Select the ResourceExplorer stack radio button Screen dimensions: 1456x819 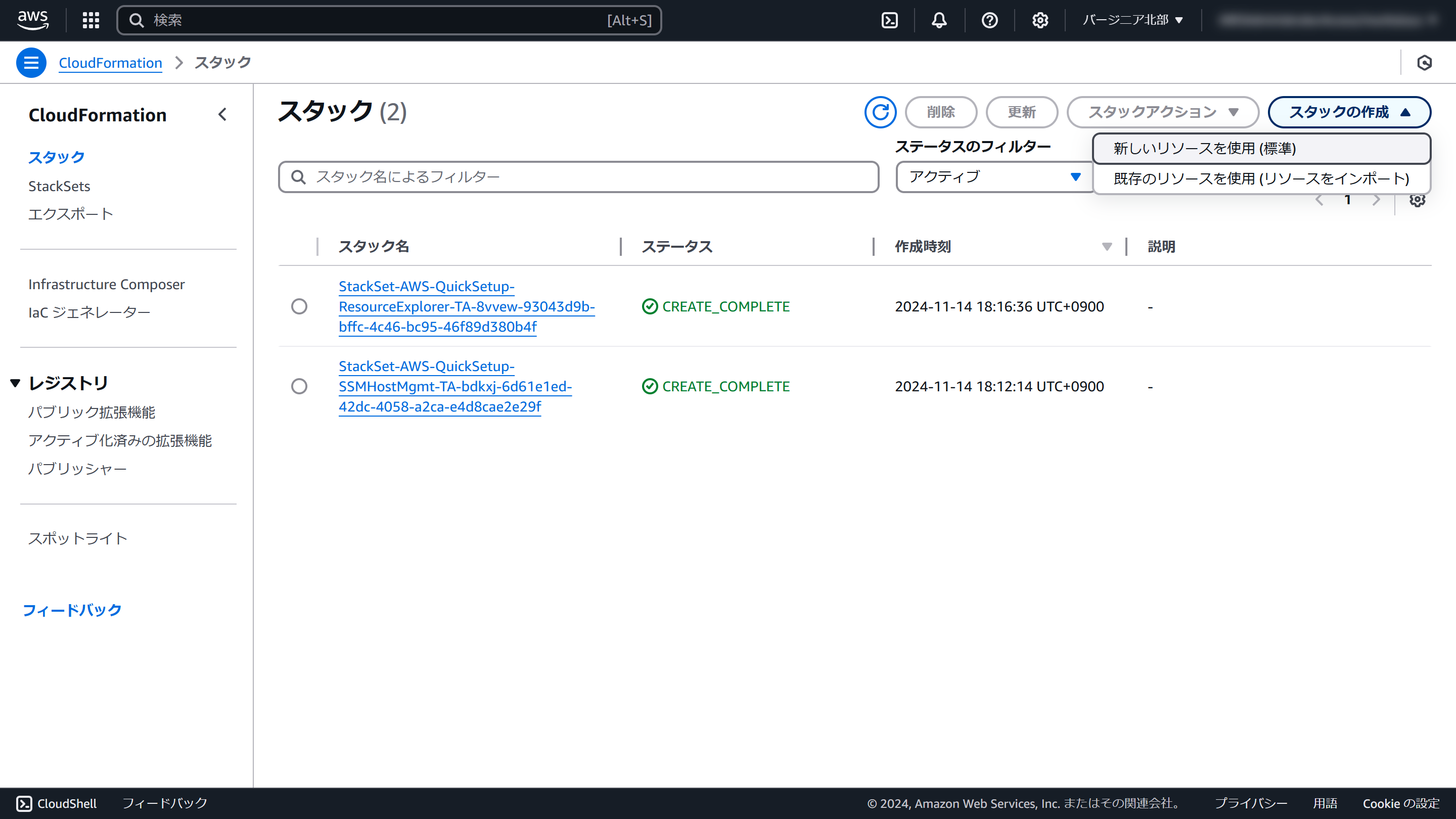299,306
